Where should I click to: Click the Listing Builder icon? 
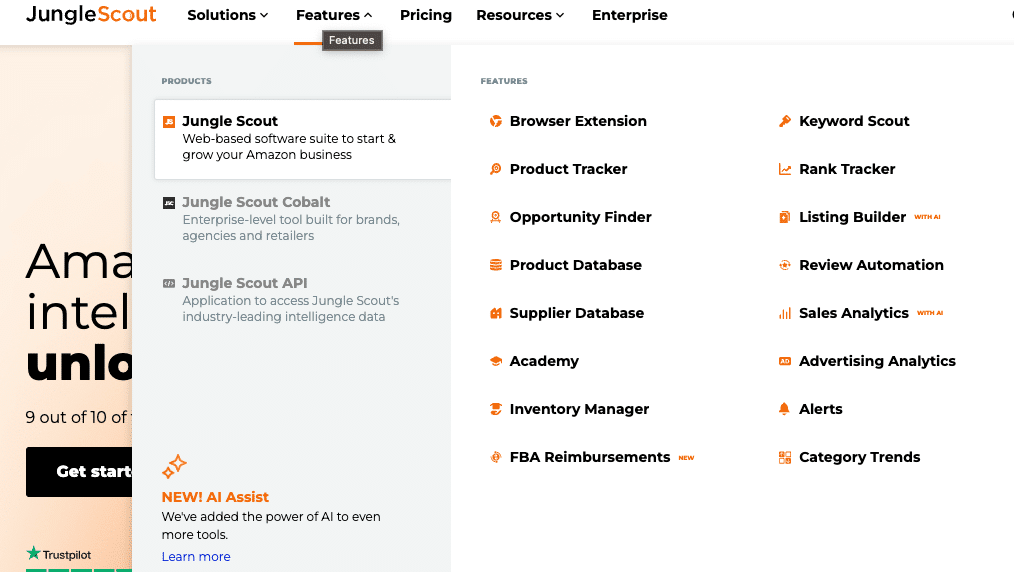click(784, 217)
